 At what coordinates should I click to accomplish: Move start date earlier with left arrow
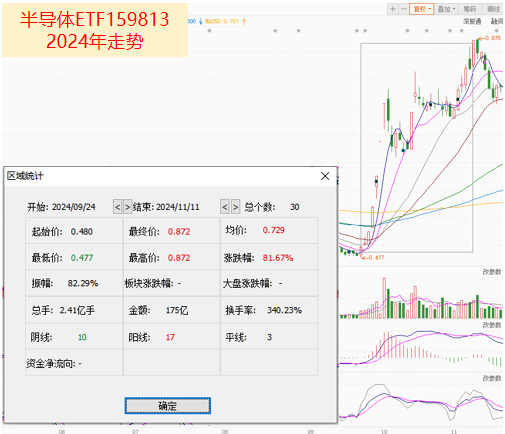point(117,207)
